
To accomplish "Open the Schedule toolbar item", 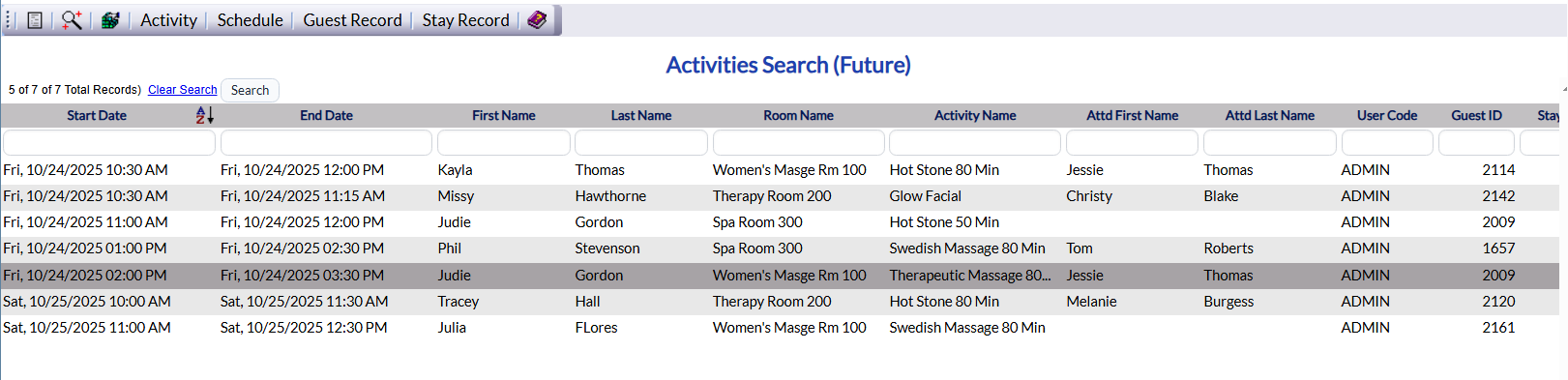I will 250,20.
